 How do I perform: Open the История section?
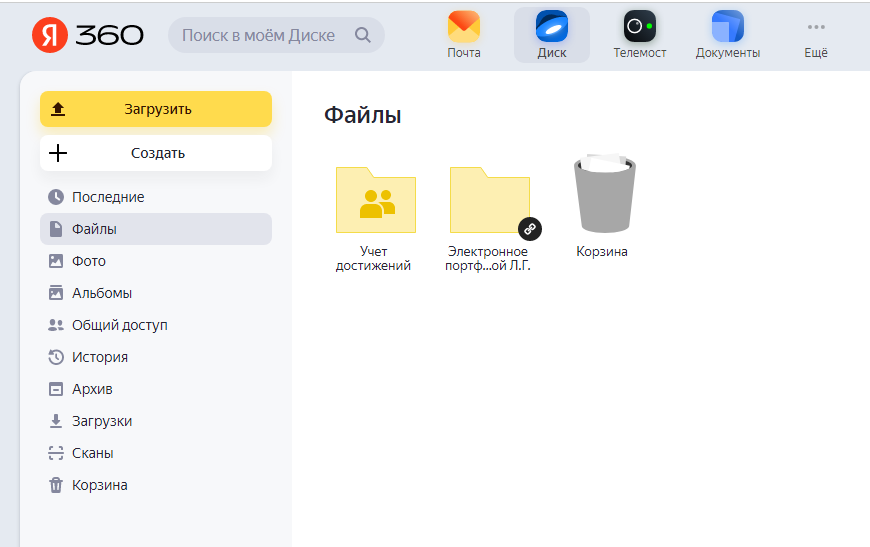click(156, 357)
